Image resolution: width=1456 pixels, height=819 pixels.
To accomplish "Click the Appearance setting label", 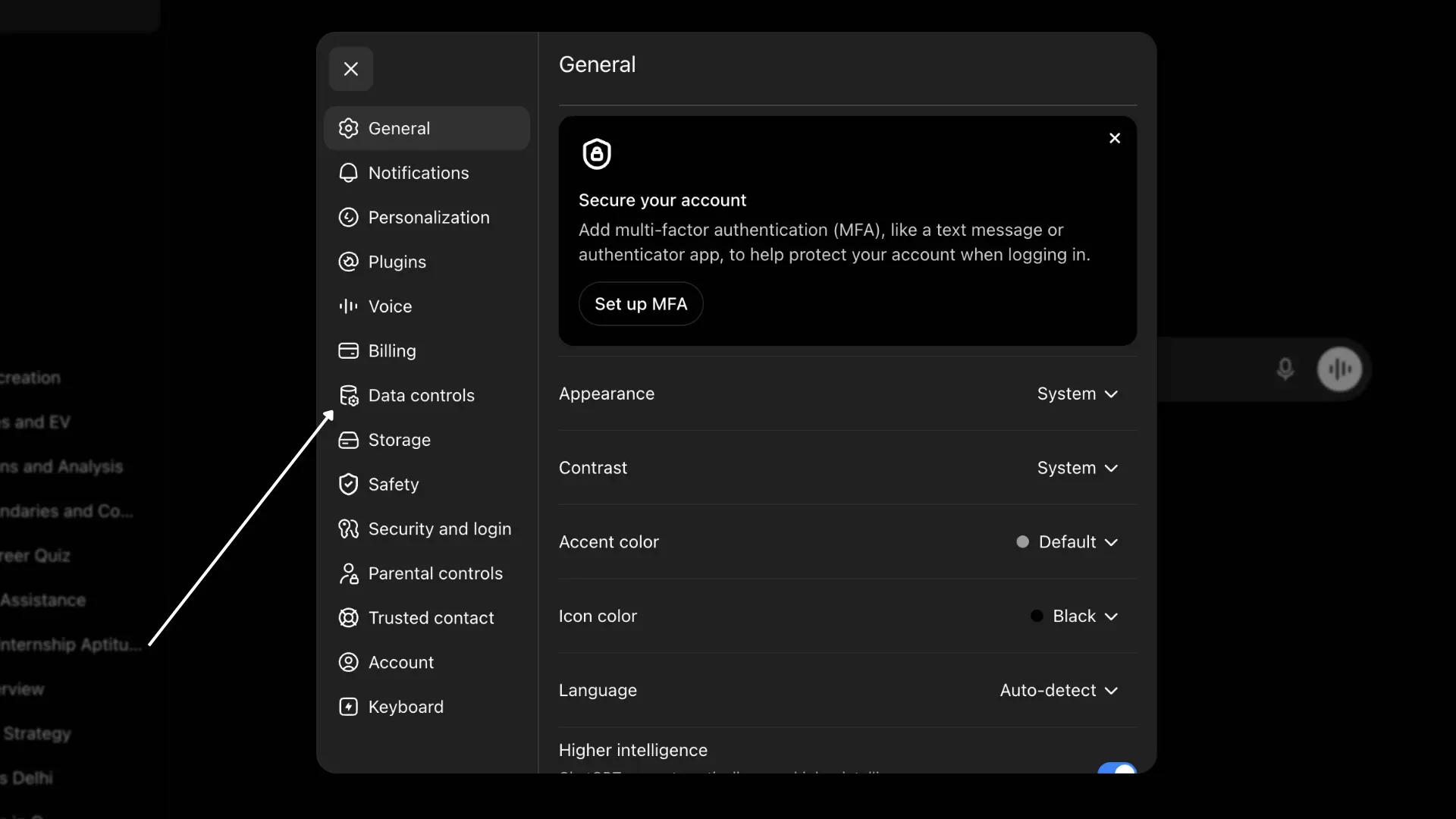I will [607, 394].
